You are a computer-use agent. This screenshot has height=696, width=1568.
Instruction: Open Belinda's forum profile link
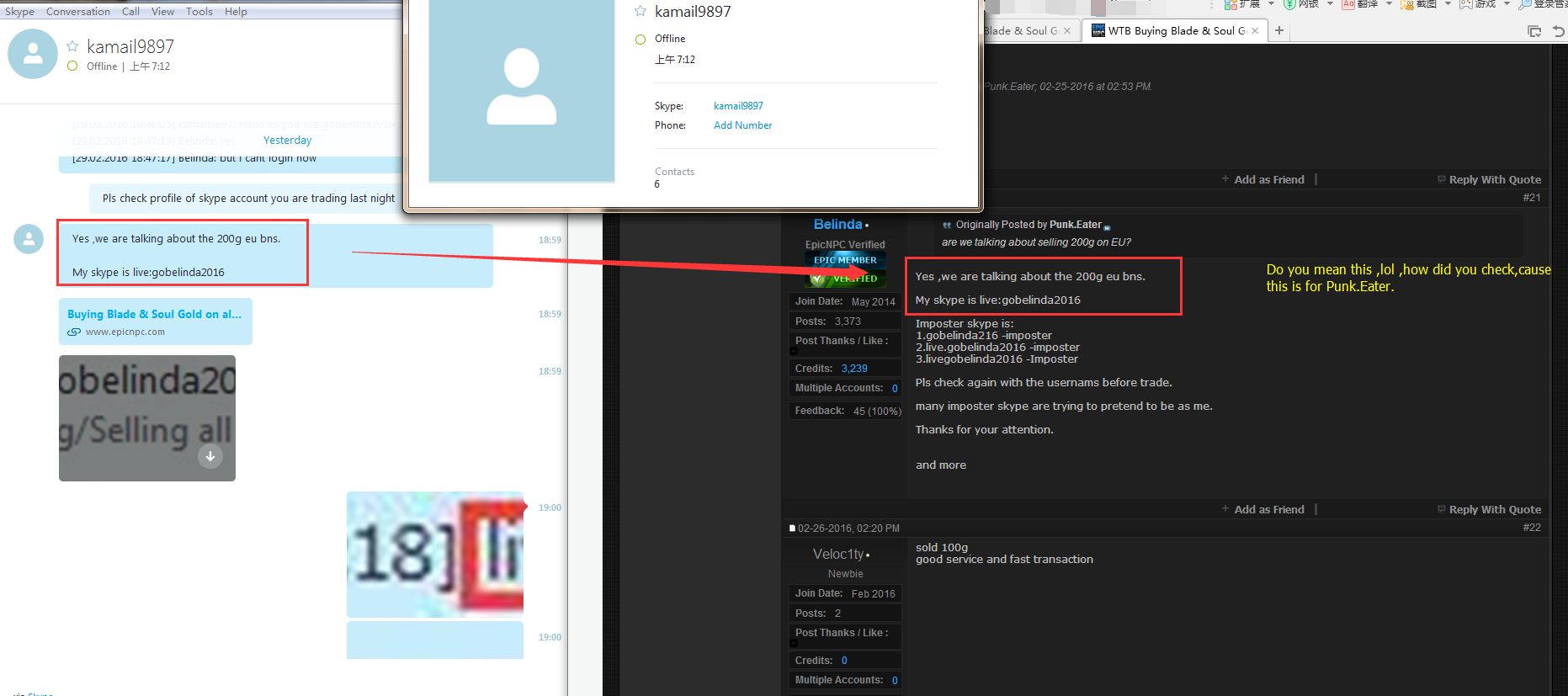point(837,224)
